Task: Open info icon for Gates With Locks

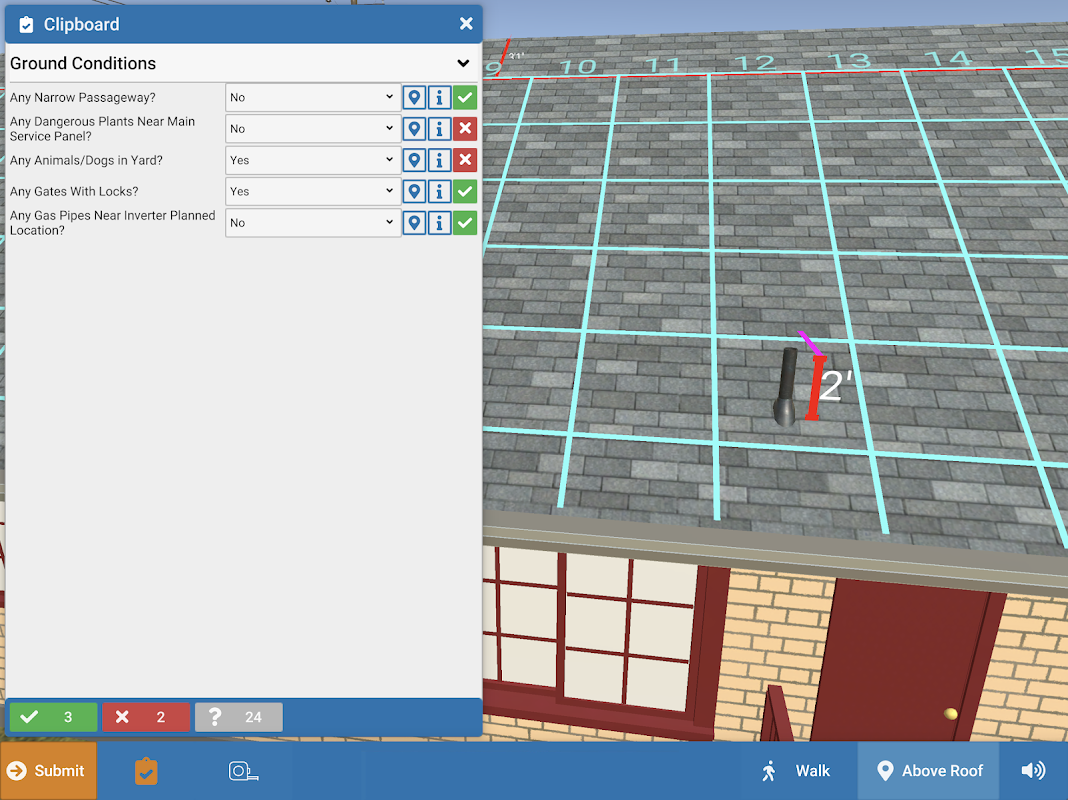Action: 439,191
